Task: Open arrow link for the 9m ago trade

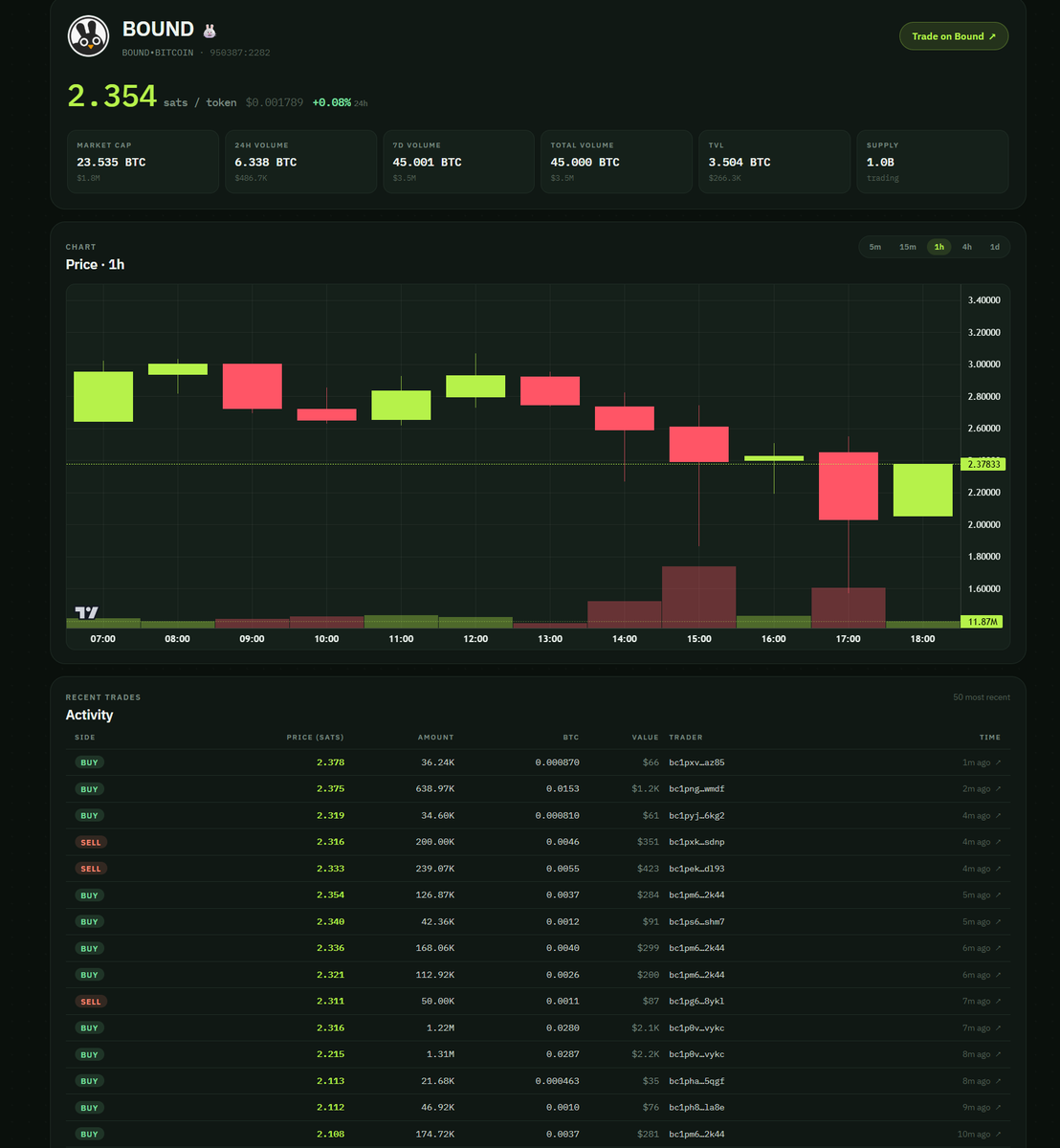Action: pos(998,1108)
